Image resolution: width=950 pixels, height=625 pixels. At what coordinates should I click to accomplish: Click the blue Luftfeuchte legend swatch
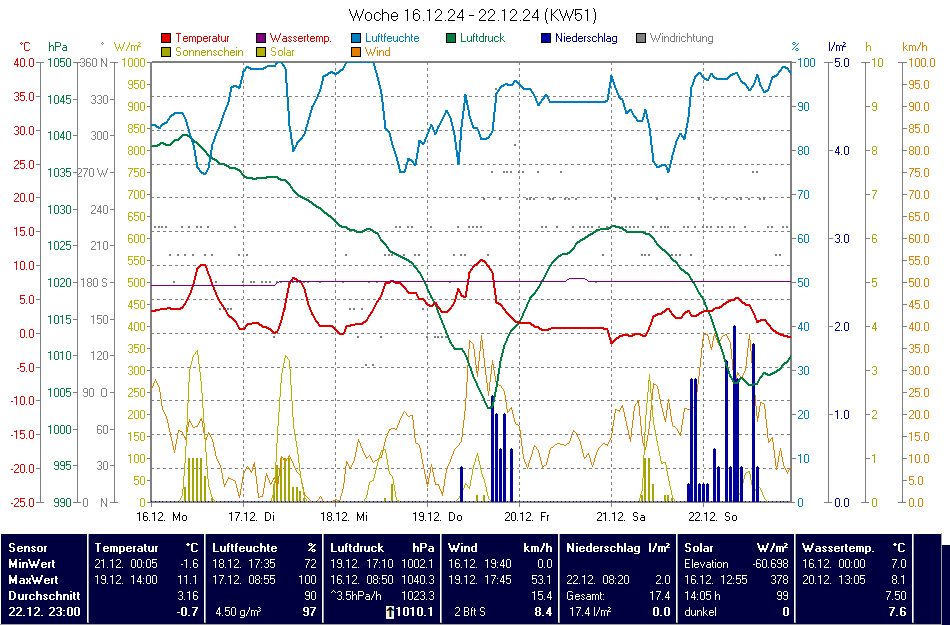(x=356, y=38)
